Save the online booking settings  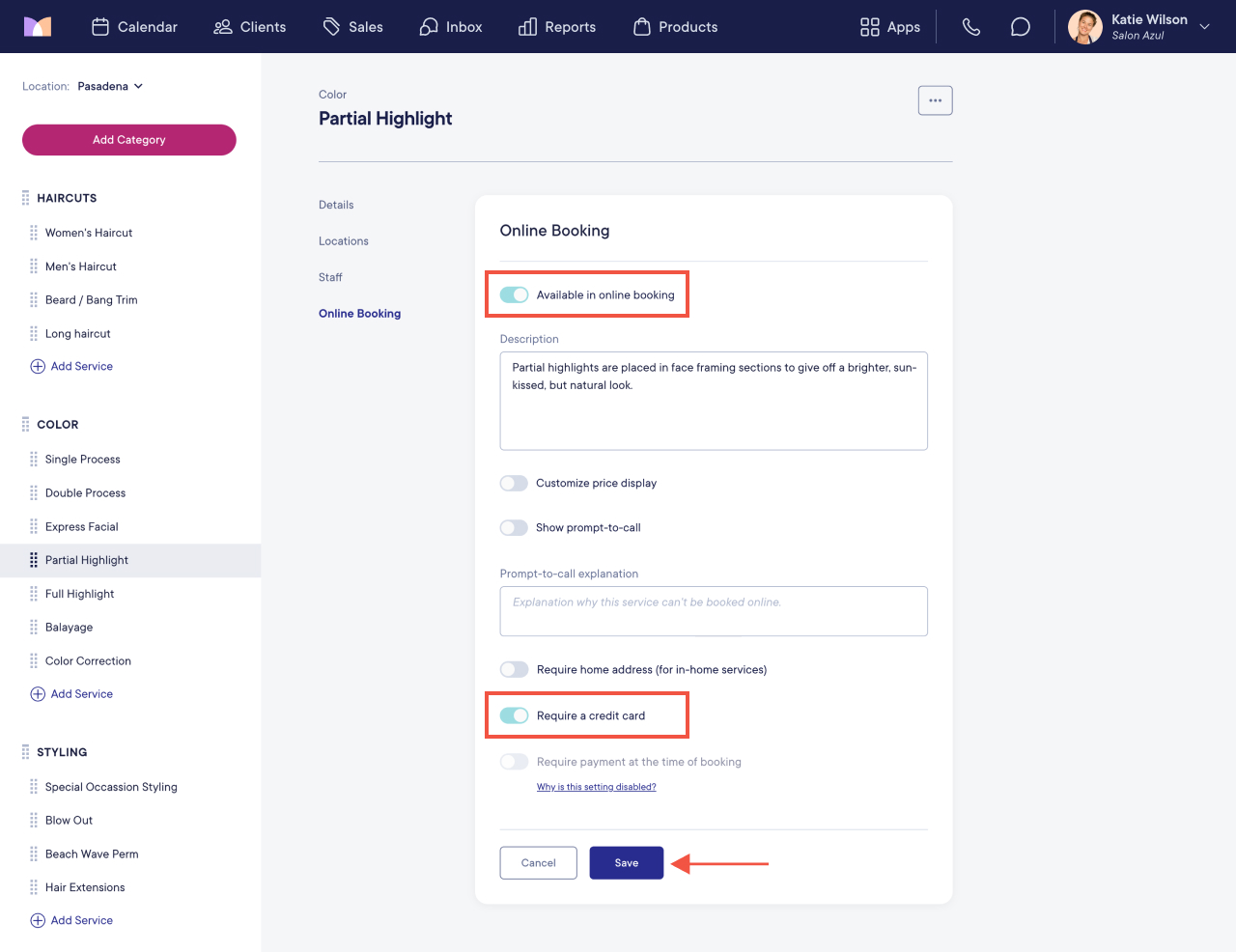pyautogui.click(x=627, y=863)
